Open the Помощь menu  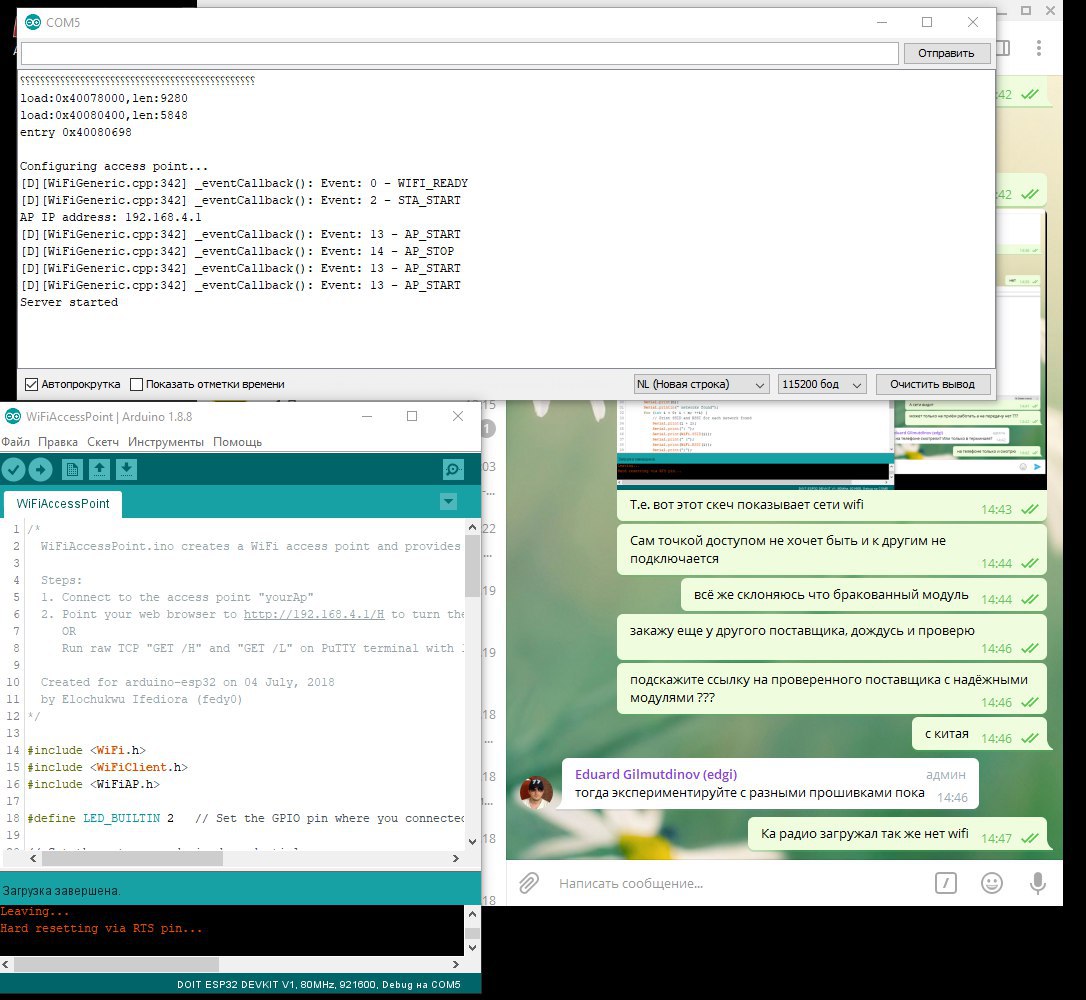pos(238,442)
